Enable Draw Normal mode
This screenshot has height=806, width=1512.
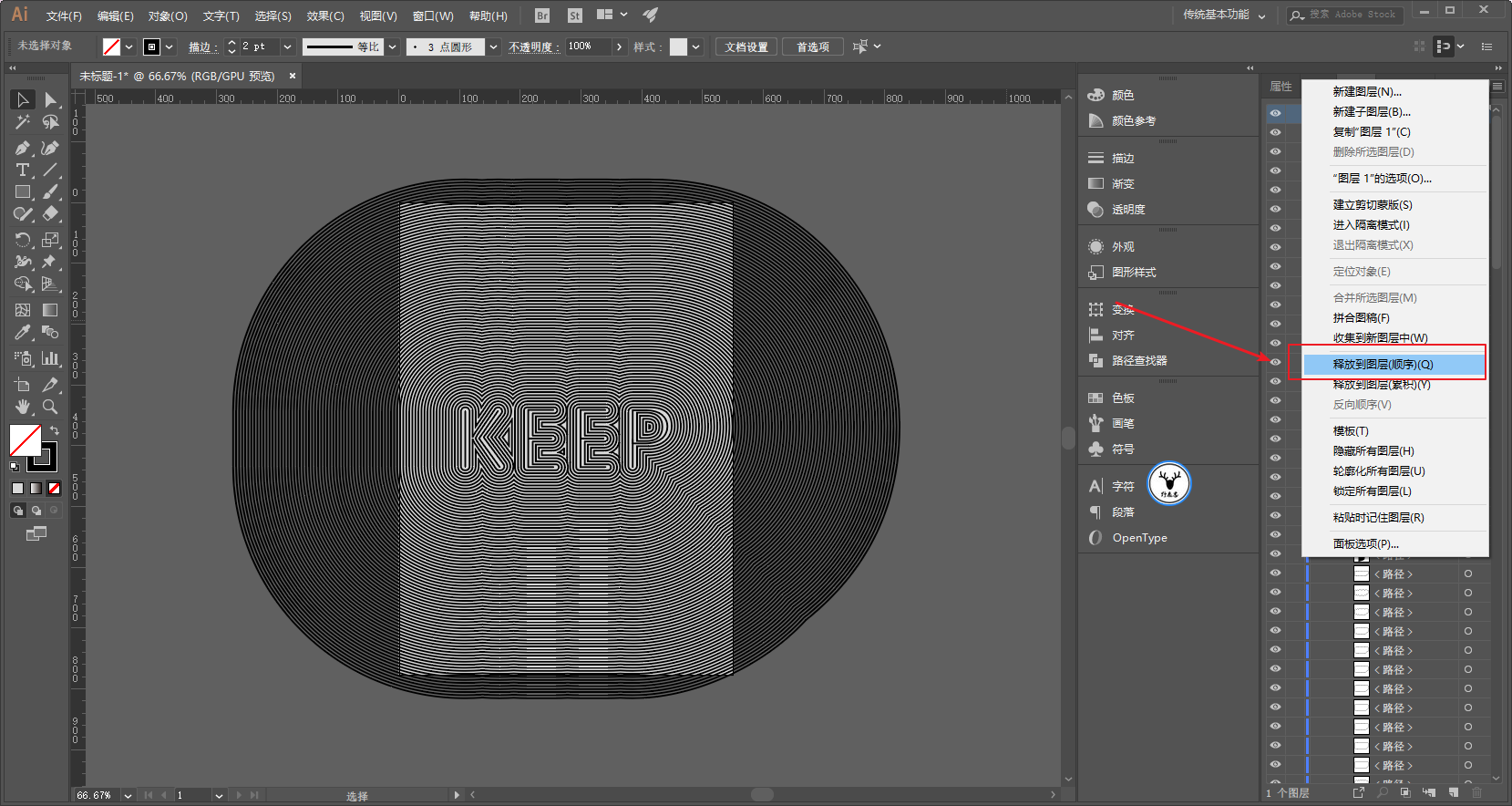[17, 511]
